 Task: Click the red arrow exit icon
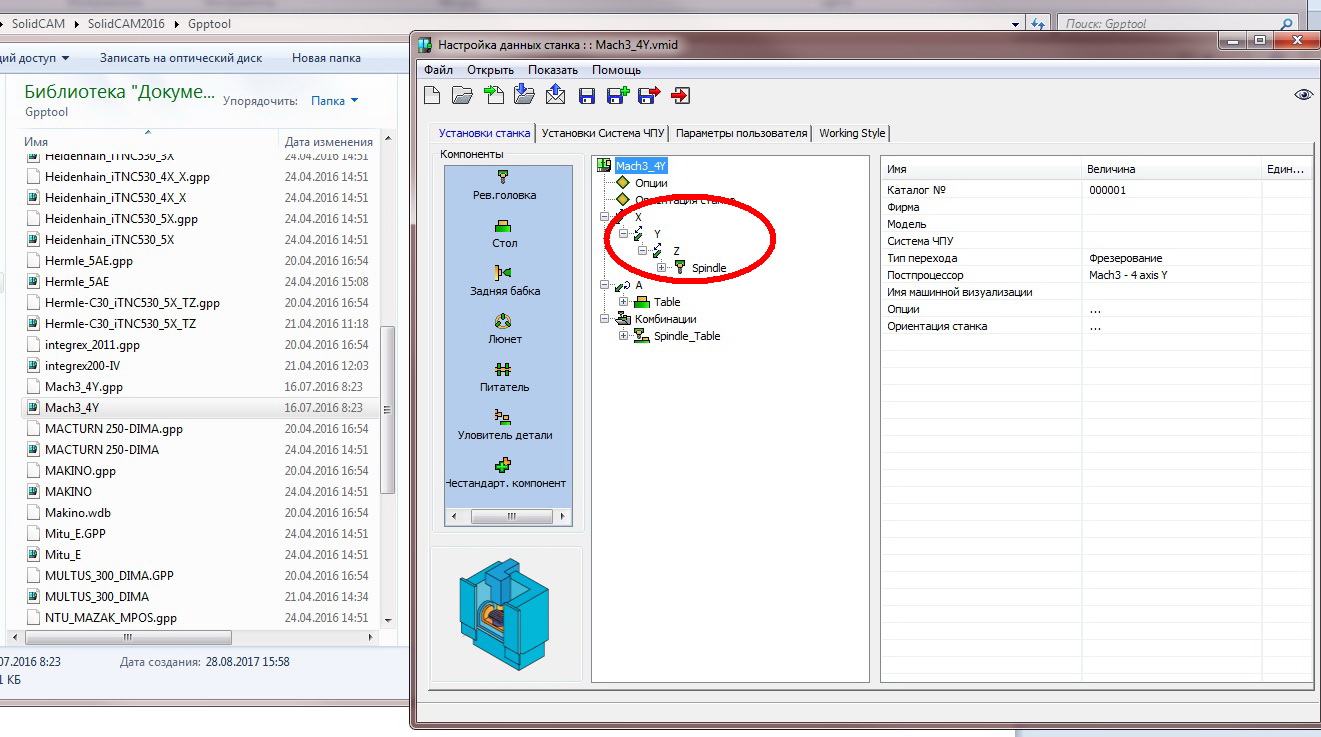tap(681, 95)
